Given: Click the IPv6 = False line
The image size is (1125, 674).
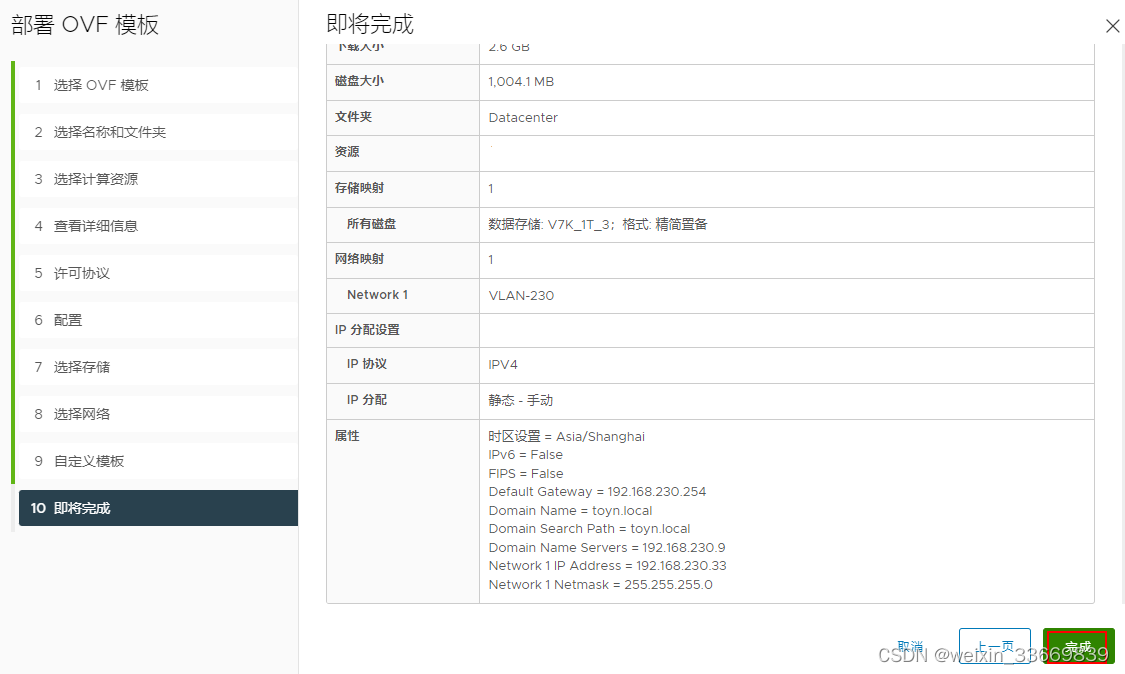Looking at the screenshot, I should [526, 455].
